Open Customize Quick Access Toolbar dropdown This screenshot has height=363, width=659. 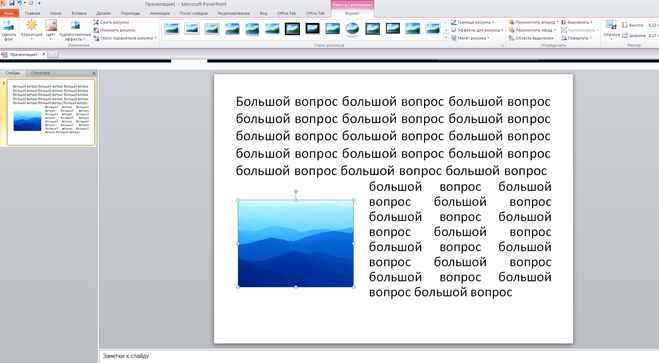(x=39, y=3)
